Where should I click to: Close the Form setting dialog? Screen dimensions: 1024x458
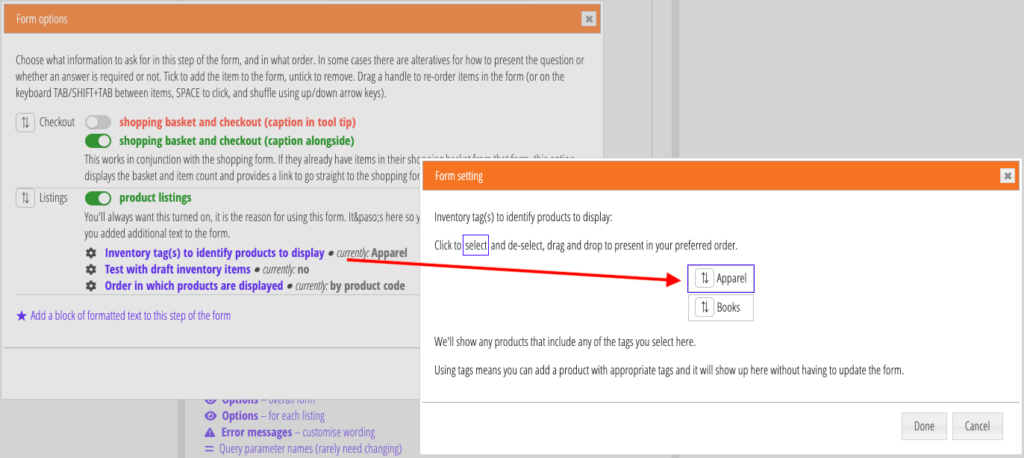click(1007, 176)
